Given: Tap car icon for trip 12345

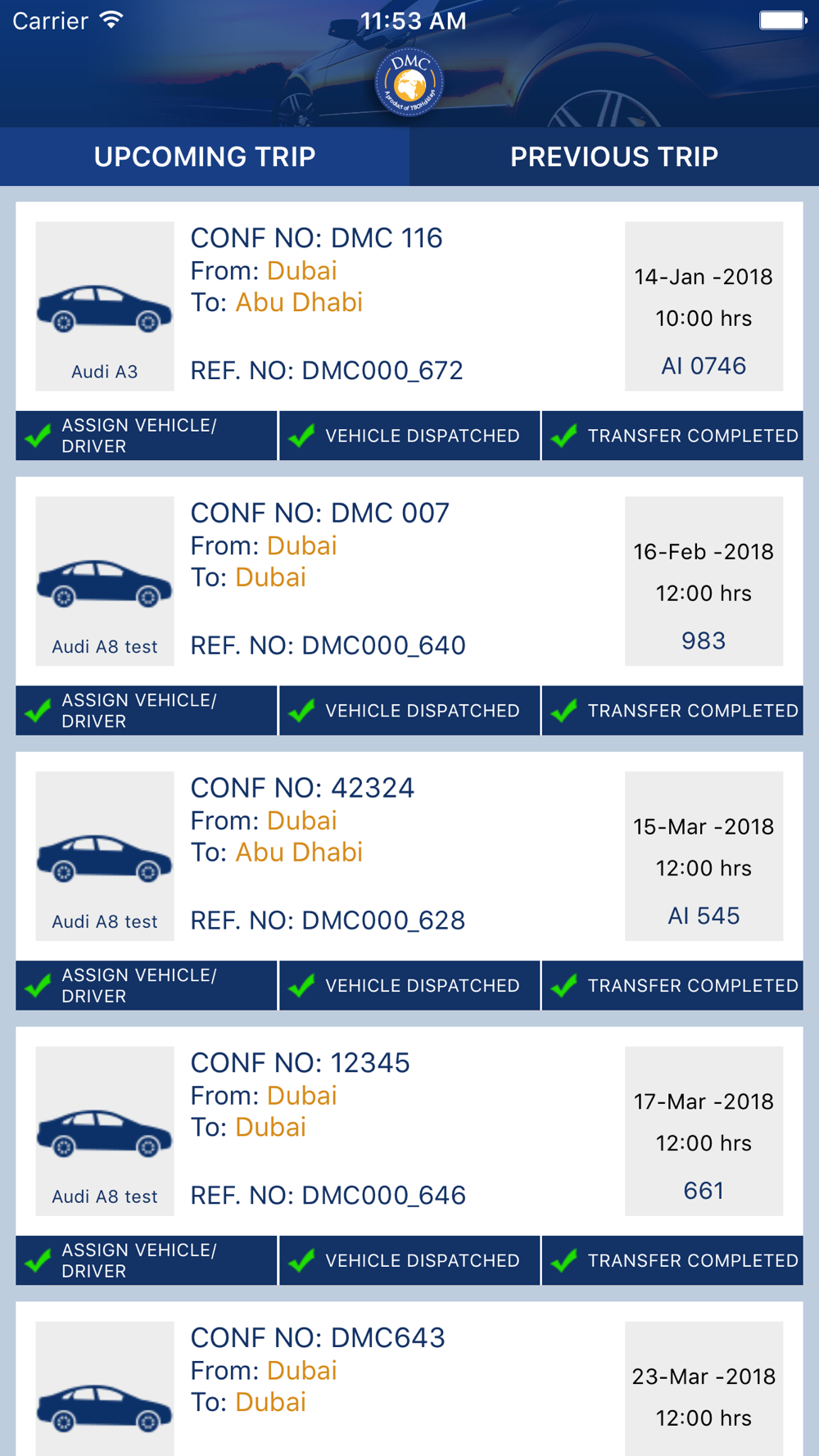Looking at the screenshot, I should point(105,1133).
